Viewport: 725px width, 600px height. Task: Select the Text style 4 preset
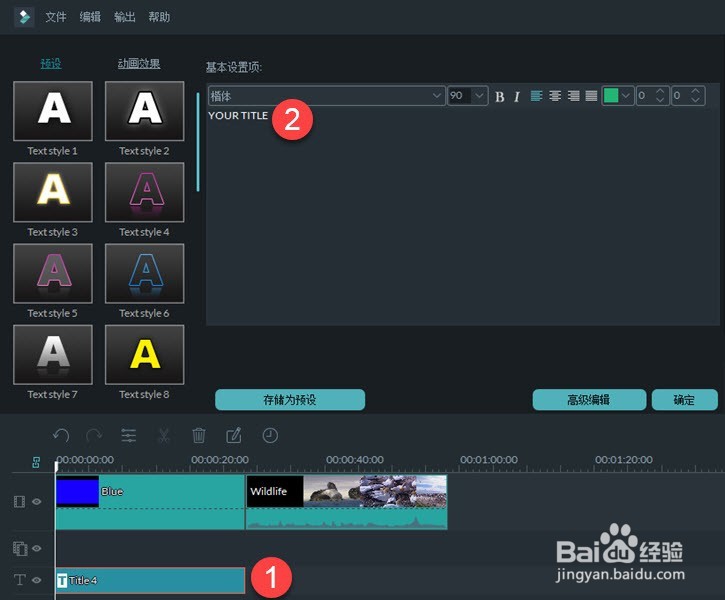point(144,192)
